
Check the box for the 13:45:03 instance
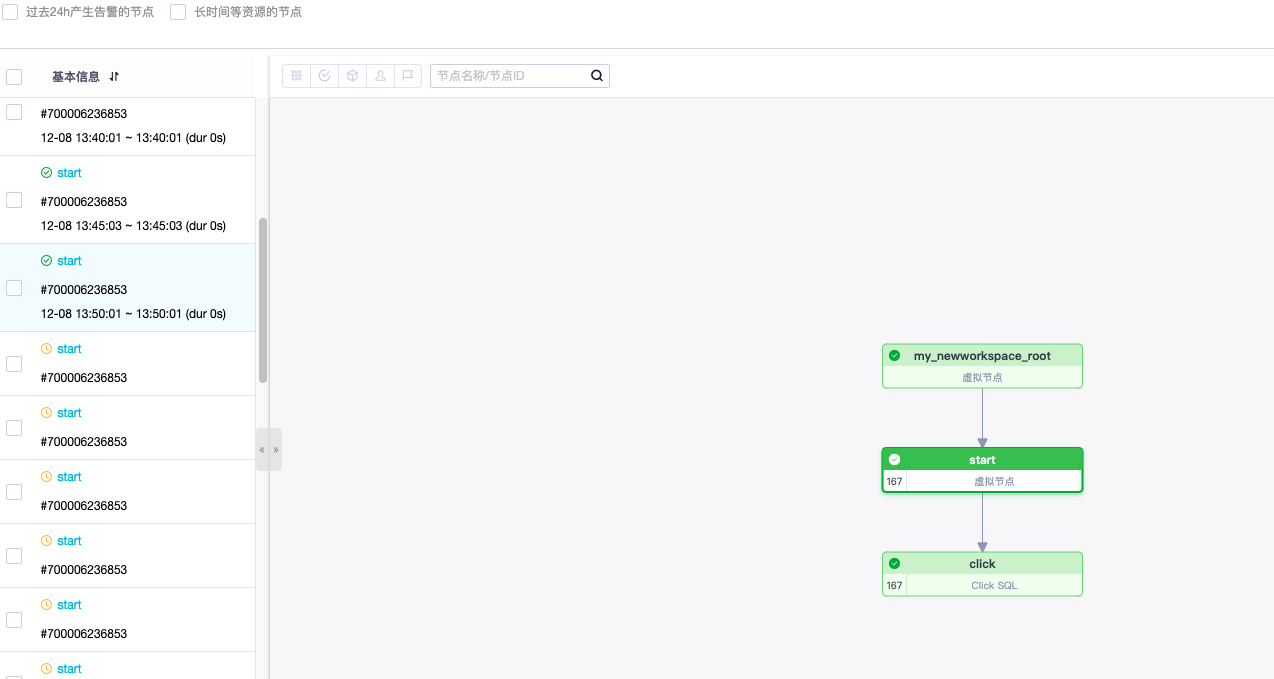(14, 200)
